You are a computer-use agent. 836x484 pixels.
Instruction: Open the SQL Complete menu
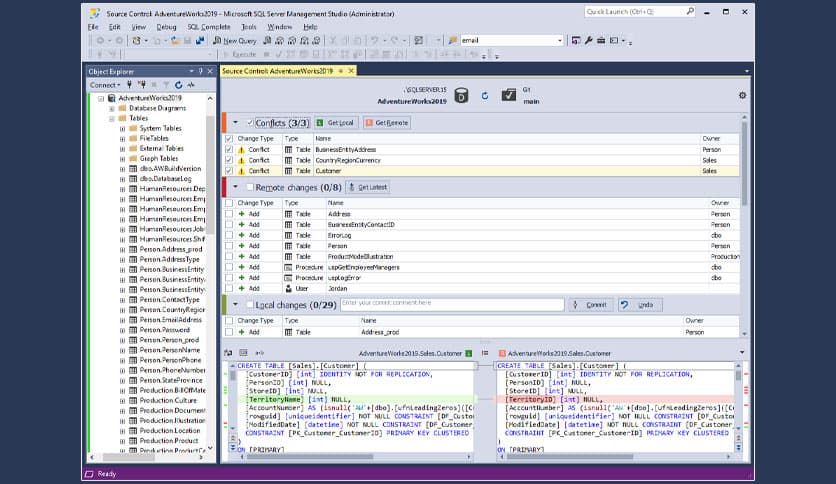(209, 27)
